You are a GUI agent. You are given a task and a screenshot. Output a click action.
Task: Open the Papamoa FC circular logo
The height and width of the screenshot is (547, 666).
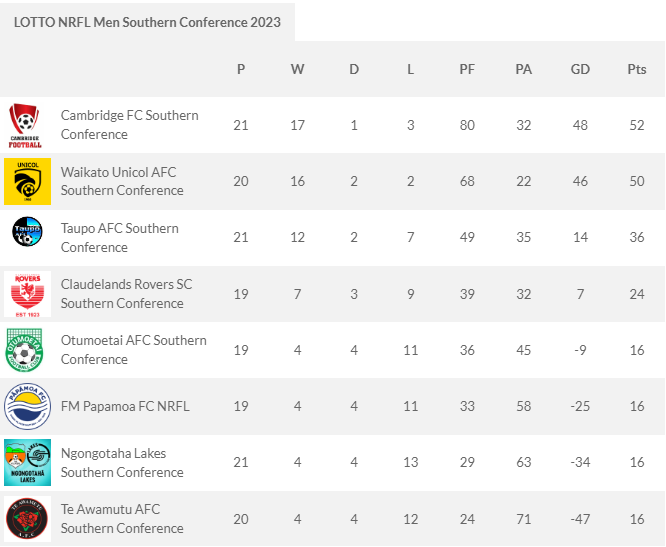28,406
